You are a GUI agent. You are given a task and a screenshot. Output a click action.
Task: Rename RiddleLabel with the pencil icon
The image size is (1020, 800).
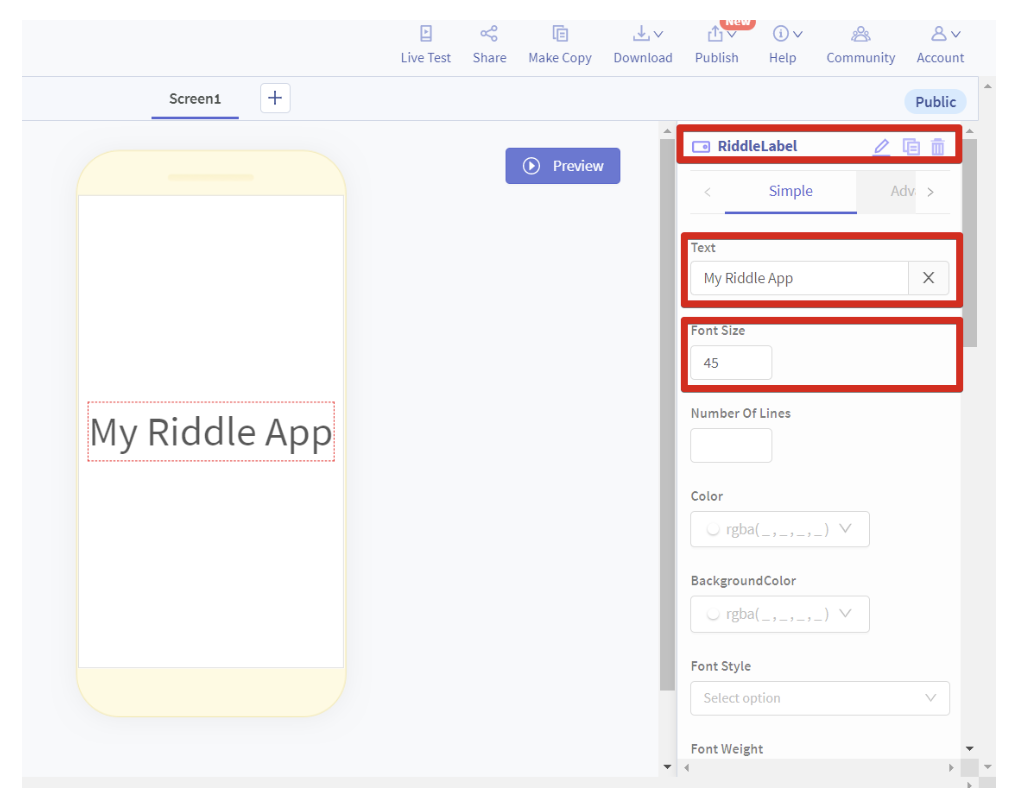coord(881,146)
